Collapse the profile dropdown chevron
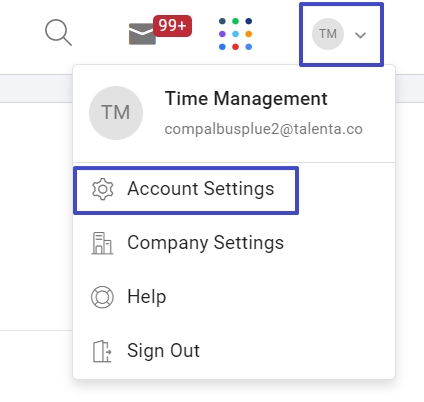424x402 pixels. 360,35
